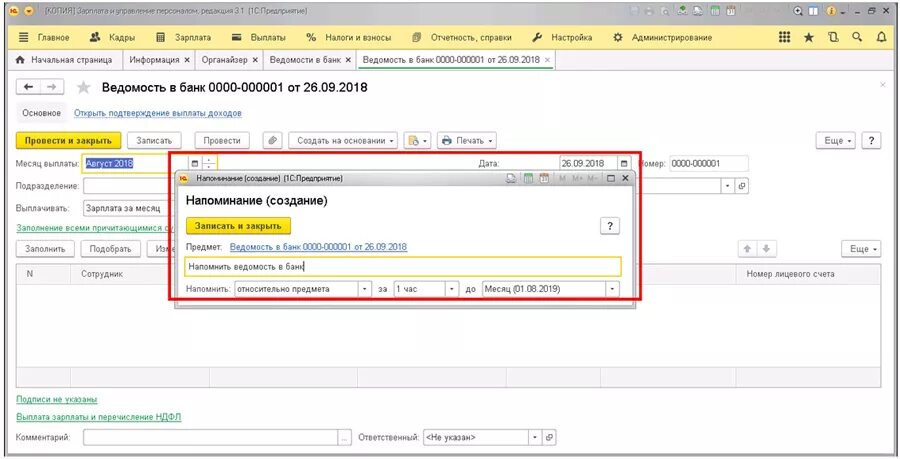
Task: Move row down with the down arrow button
Action: tap(766, 249)
